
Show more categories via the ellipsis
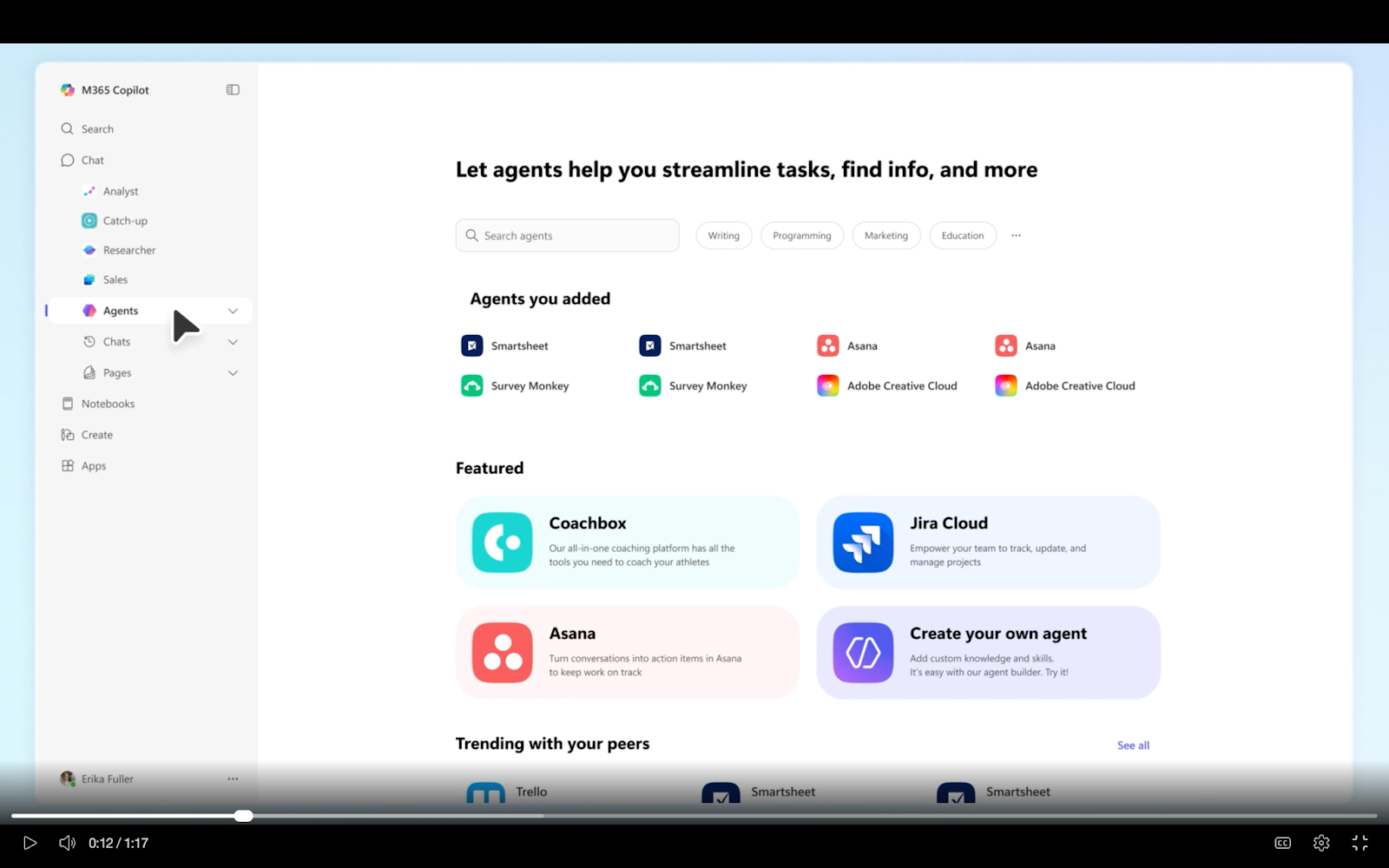coord(1016,235)
